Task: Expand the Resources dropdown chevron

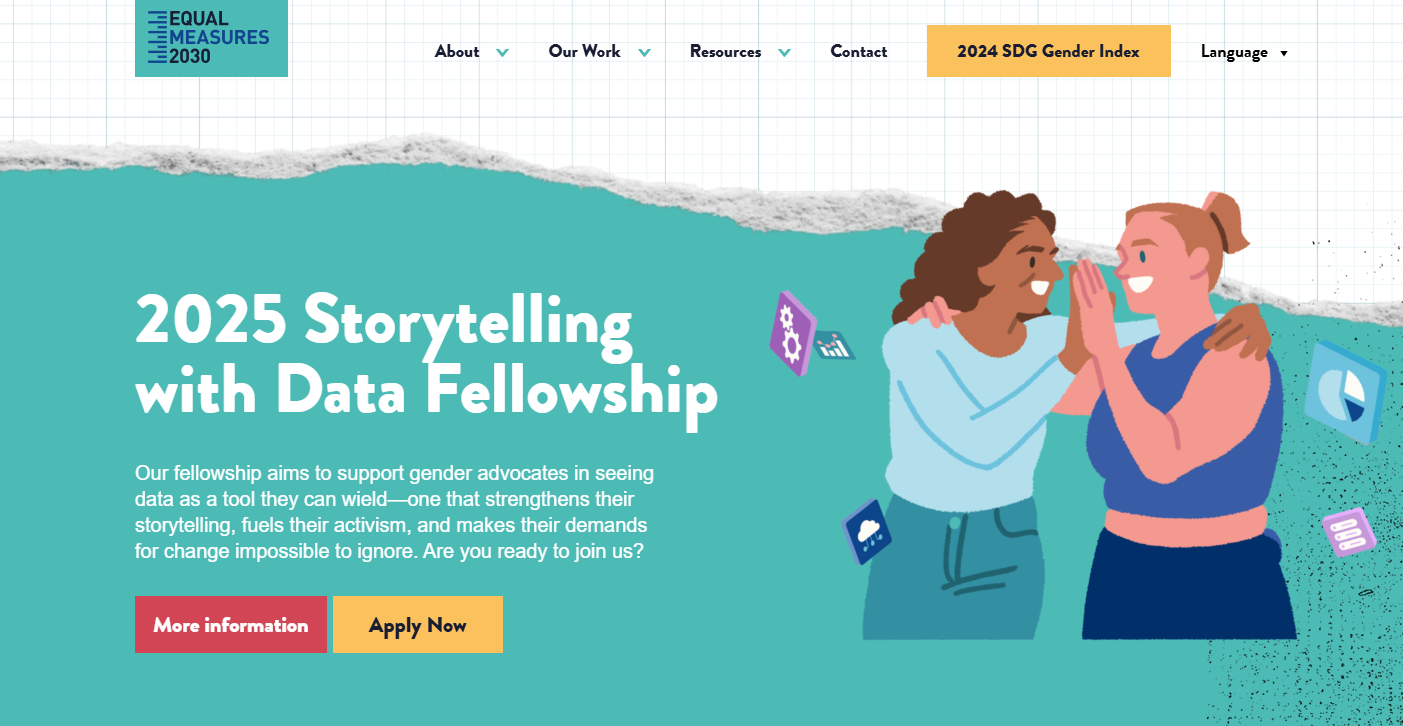Action: [x=785, y=51]
